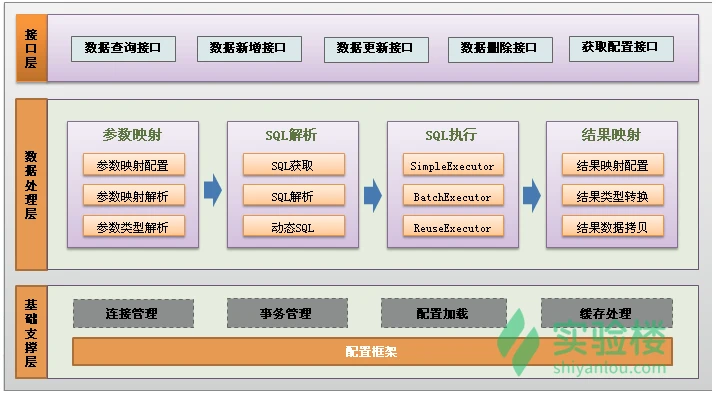Click the 配置加载 block
The width and height of the screenshot is (716, 394).
[444, 313]
